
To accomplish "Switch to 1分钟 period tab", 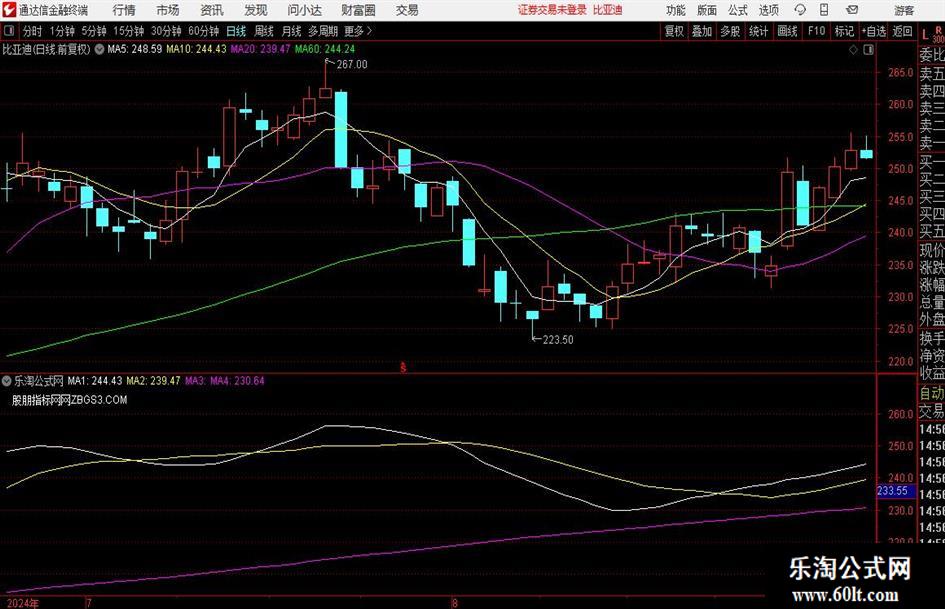I will click(x=62, y=31).
